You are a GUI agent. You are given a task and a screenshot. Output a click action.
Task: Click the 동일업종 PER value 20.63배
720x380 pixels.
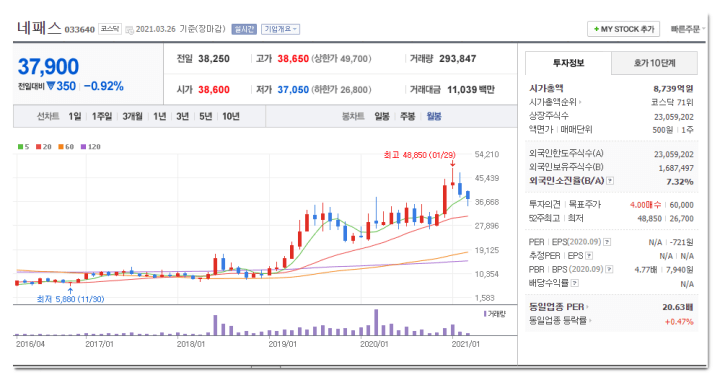click(678, 307)
